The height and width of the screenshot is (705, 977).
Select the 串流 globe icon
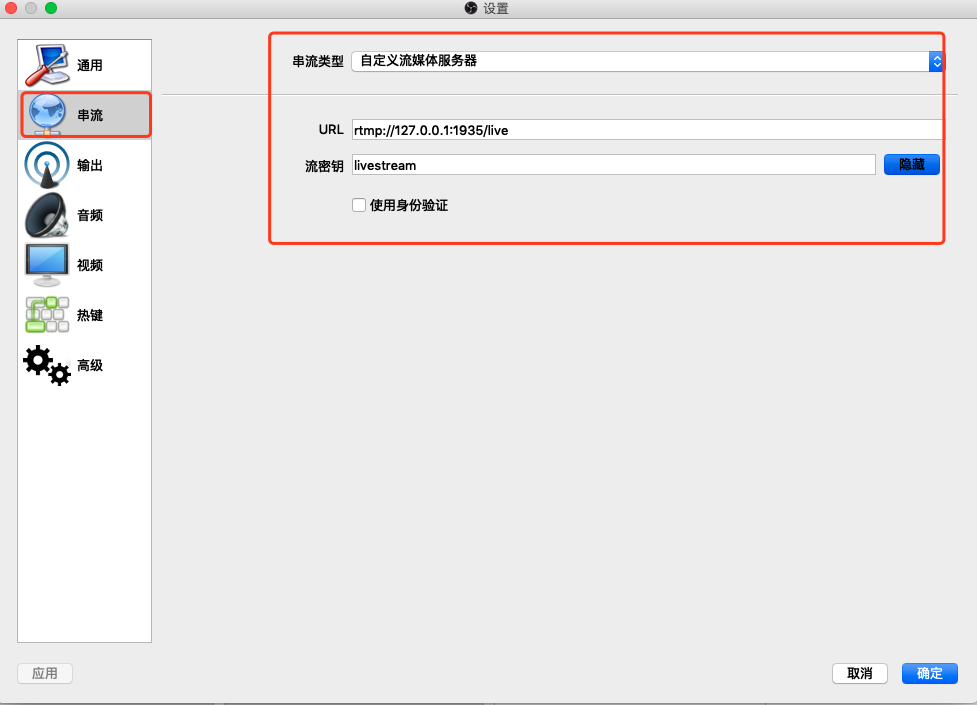[47, 115]
